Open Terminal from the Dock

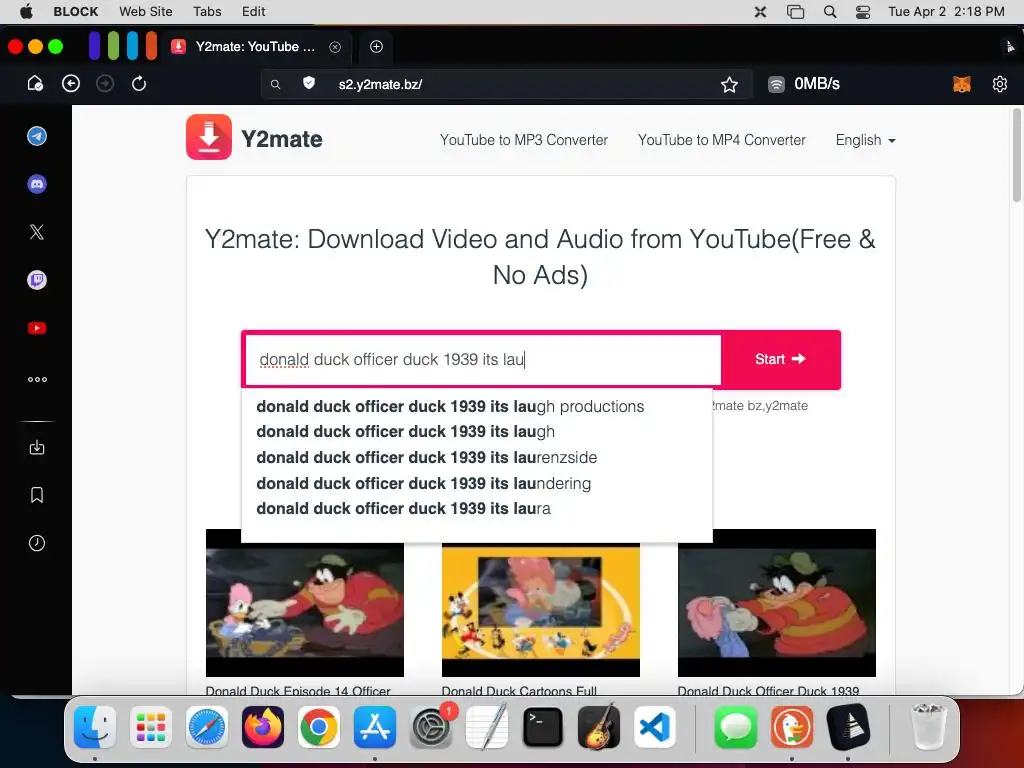543,727
